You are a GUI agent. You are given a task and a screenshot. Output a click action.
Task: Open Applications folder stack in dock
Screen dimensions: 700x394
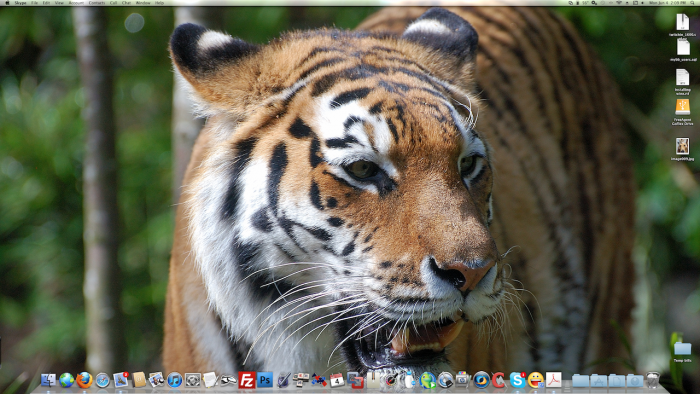tap(599, 380)
